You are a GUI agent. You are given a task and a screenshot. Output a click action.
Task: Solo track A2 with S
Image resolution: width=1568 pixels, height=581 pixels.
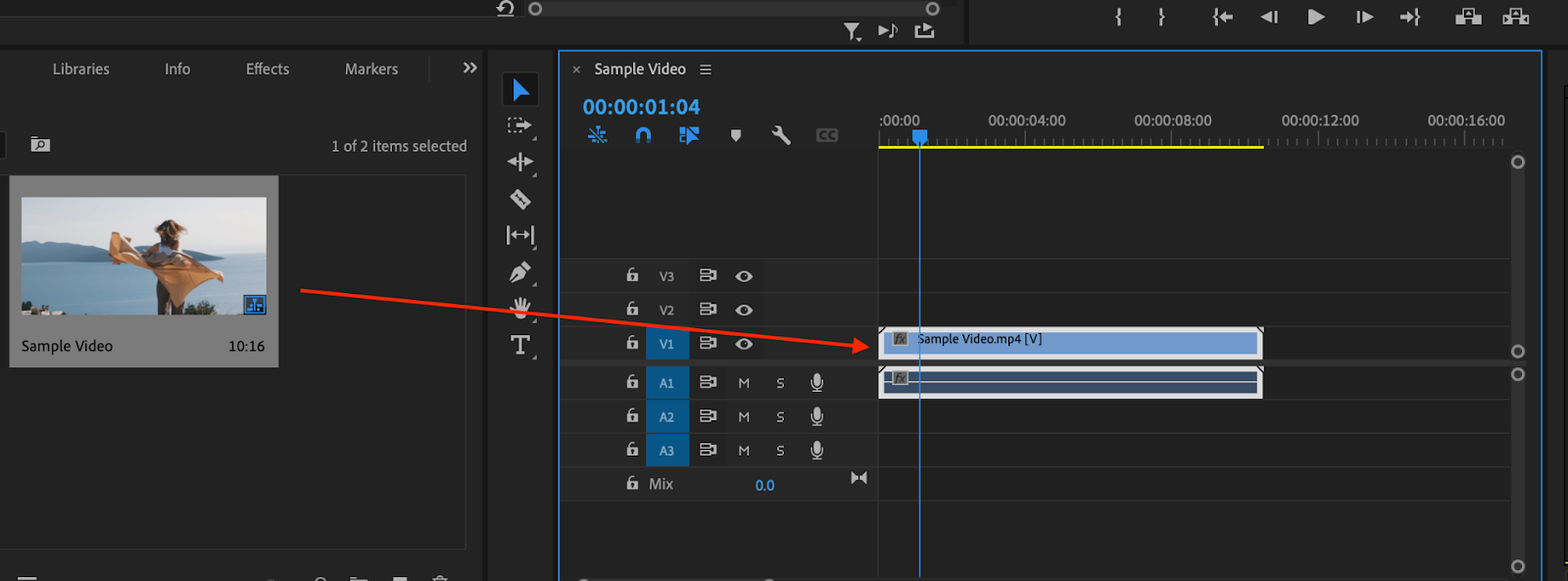[780, 417]
